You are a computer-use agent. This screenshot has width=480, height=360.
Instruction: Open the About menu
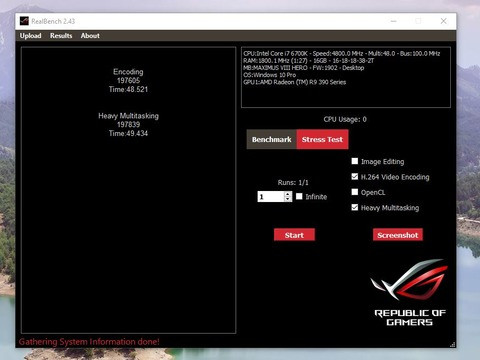tap(90, 36)
